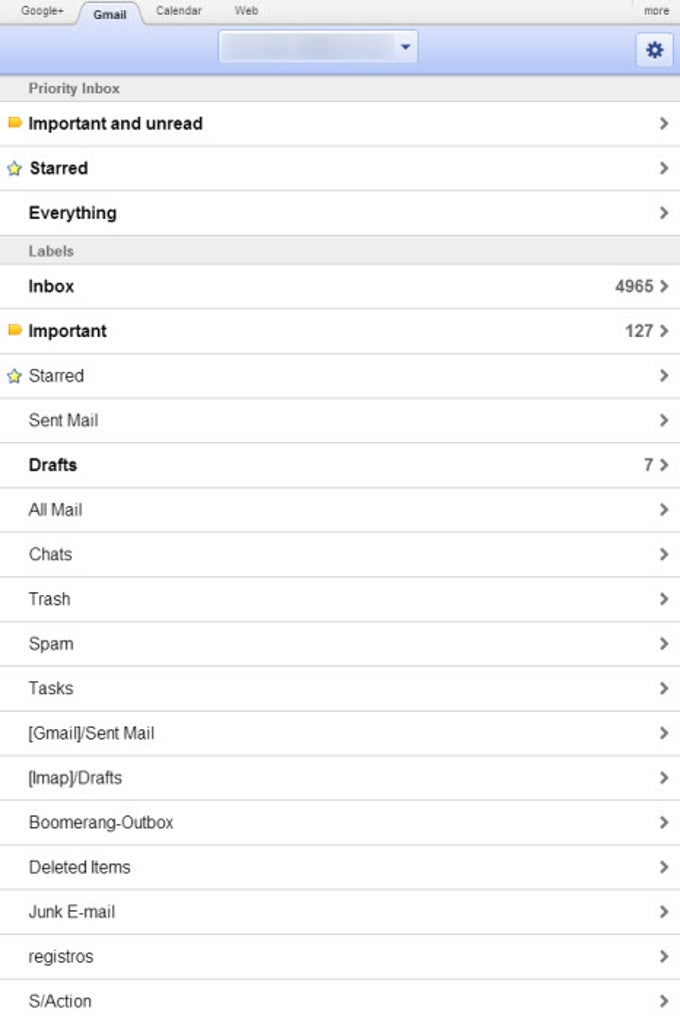The height and width of the screenshot is (1021, 680).
Task: Open the Tasks list
Action: [340, 688]
